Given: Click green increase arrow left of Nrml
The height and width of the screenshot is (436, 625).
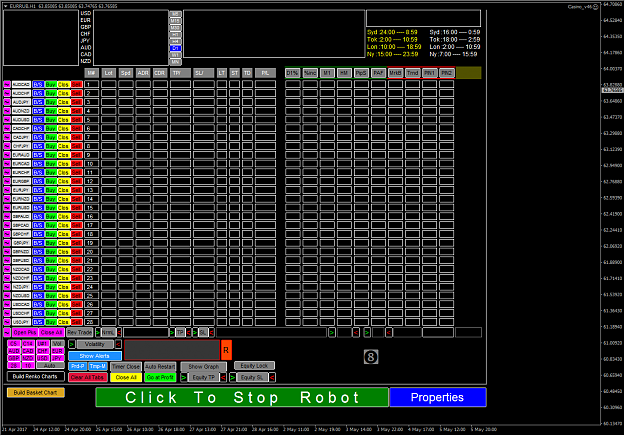Looking at the screenshot, I should [x=98, y=332].
